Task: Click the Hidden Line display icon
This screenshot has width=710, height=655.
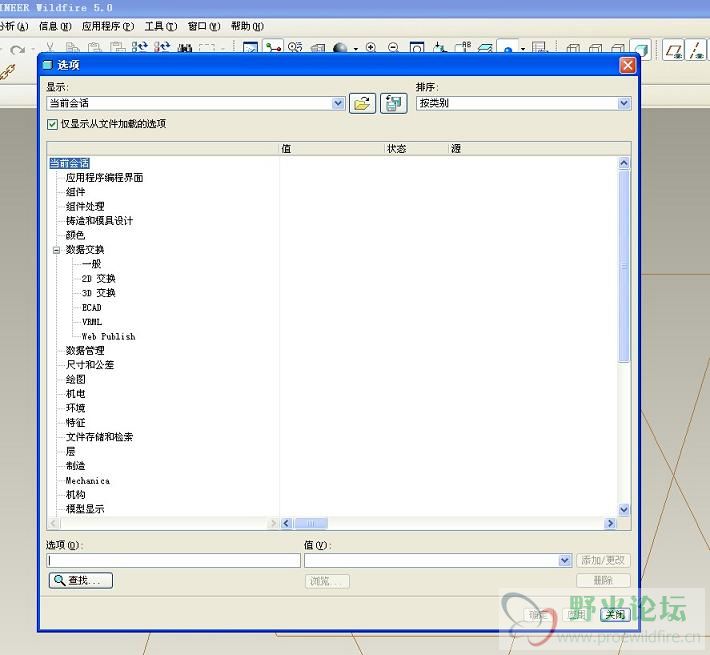Action: (595, 48)
